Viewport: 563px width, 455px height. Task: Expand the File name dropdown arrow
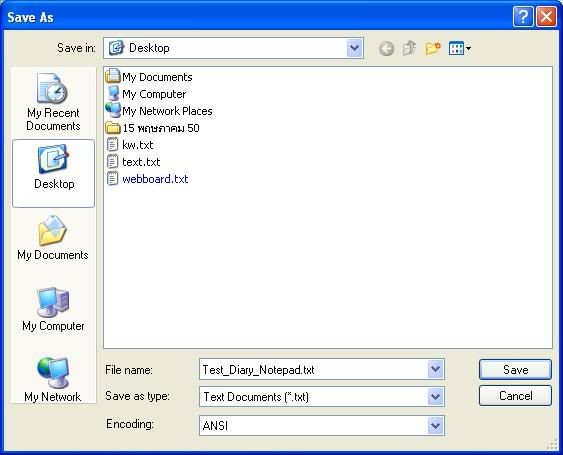coord(436,369)
